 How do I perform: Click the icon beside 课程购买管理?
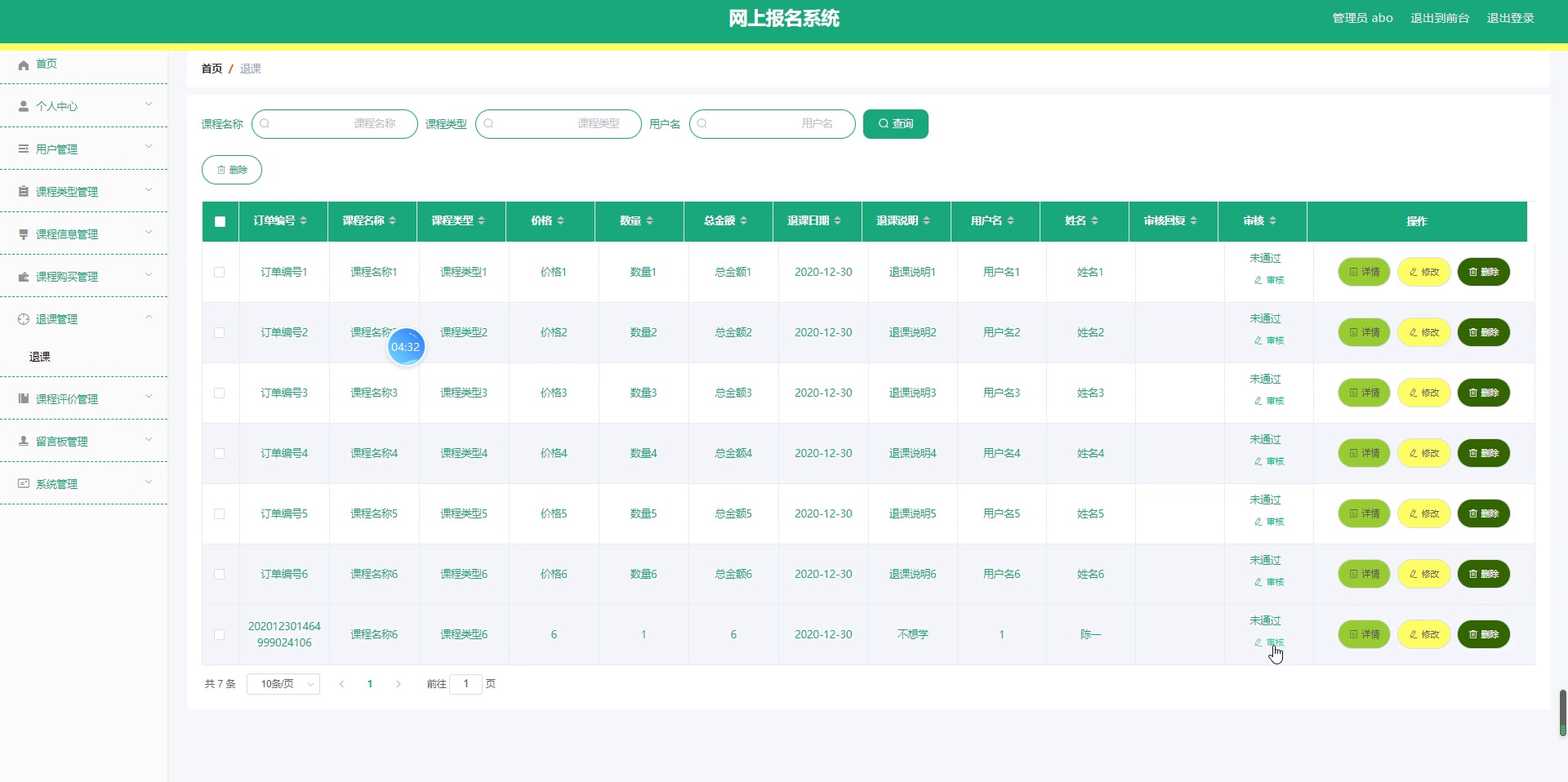pyautogui.click(x=24, y=277)
